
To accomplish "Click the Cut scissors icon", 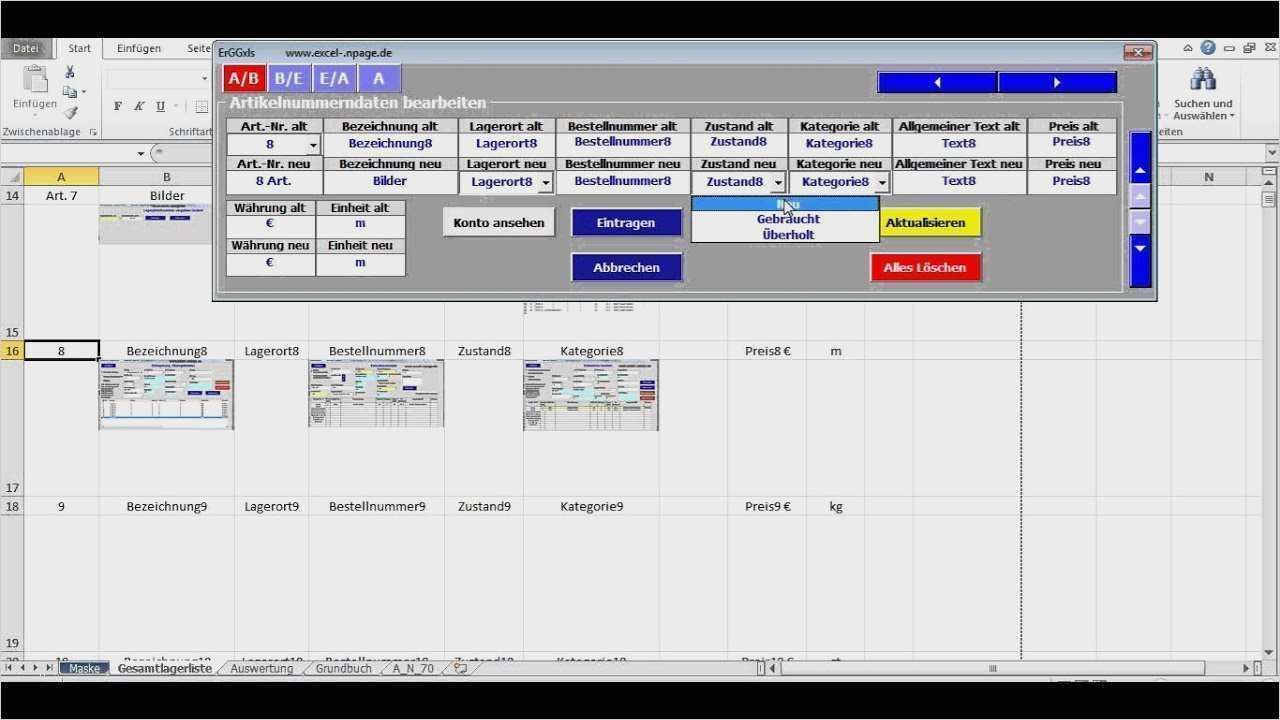I will coord(70,72).
